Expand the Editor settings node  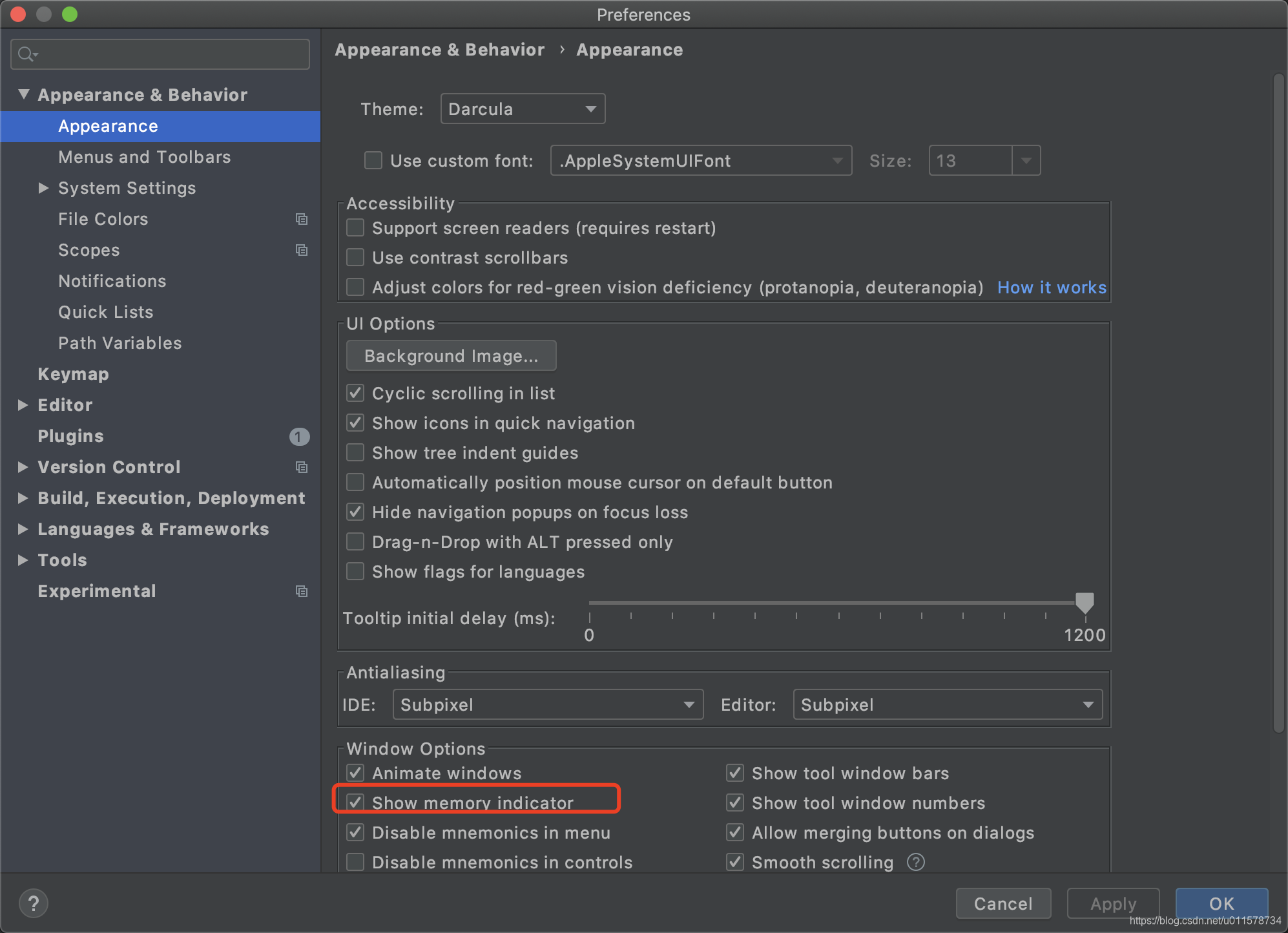[23, 405]
